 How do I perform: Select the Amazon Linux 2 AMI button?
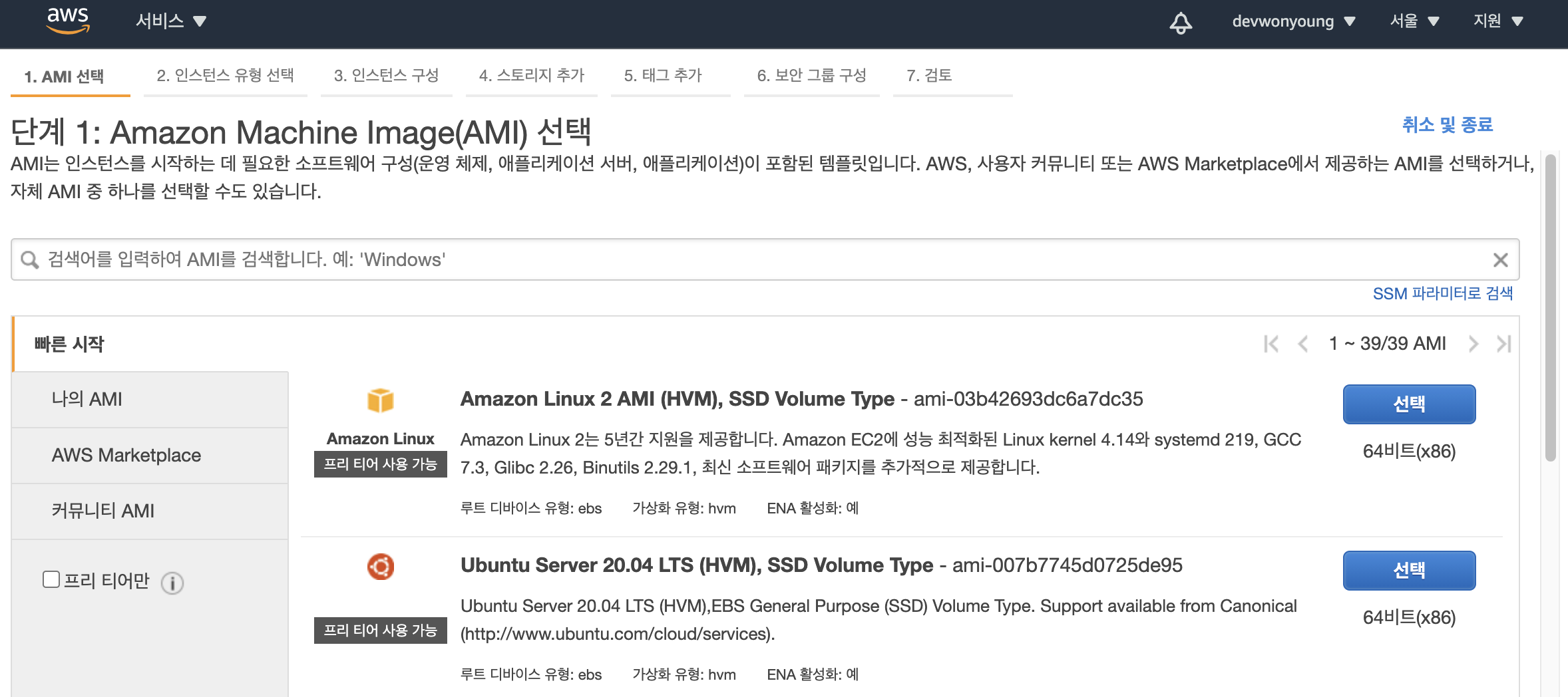click(x=1409, y=404)
